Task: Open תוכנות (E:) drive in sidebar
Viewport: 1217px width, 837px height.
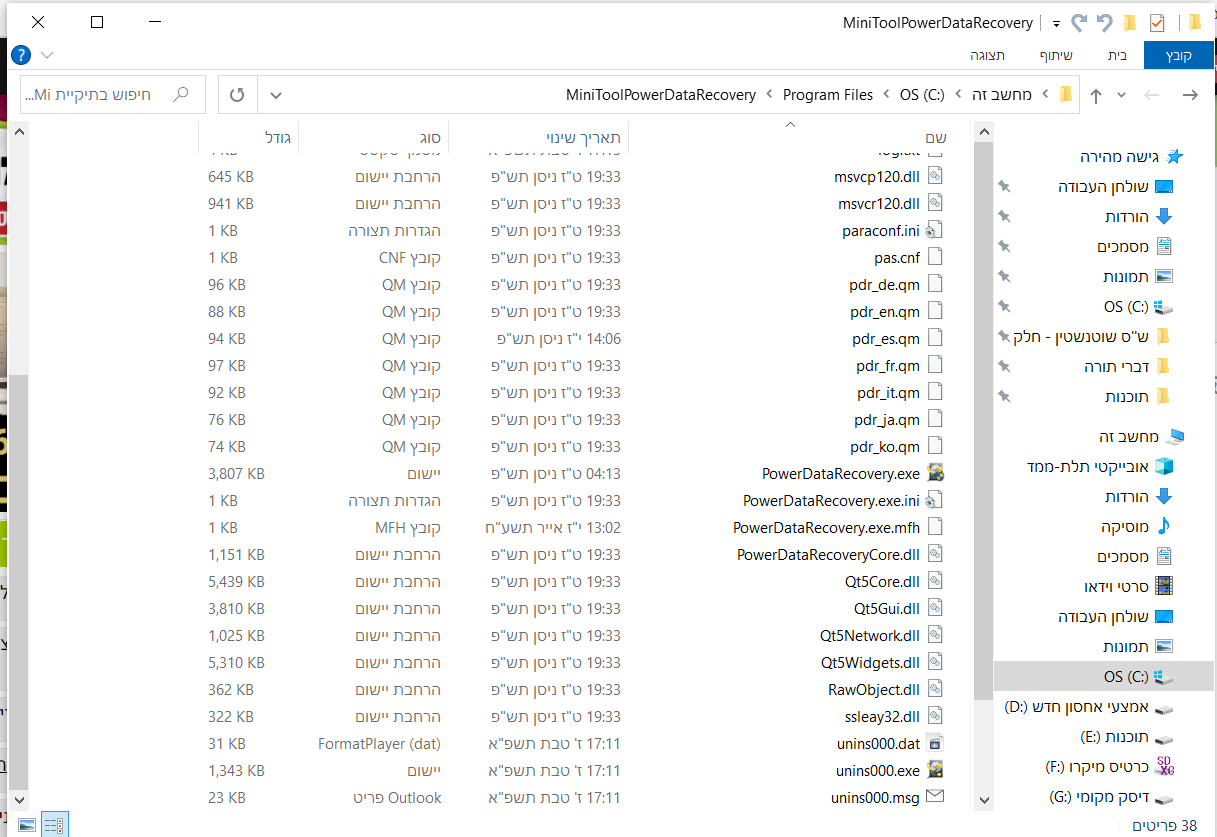Action: pyautogui.click(x=1127, y=737)
